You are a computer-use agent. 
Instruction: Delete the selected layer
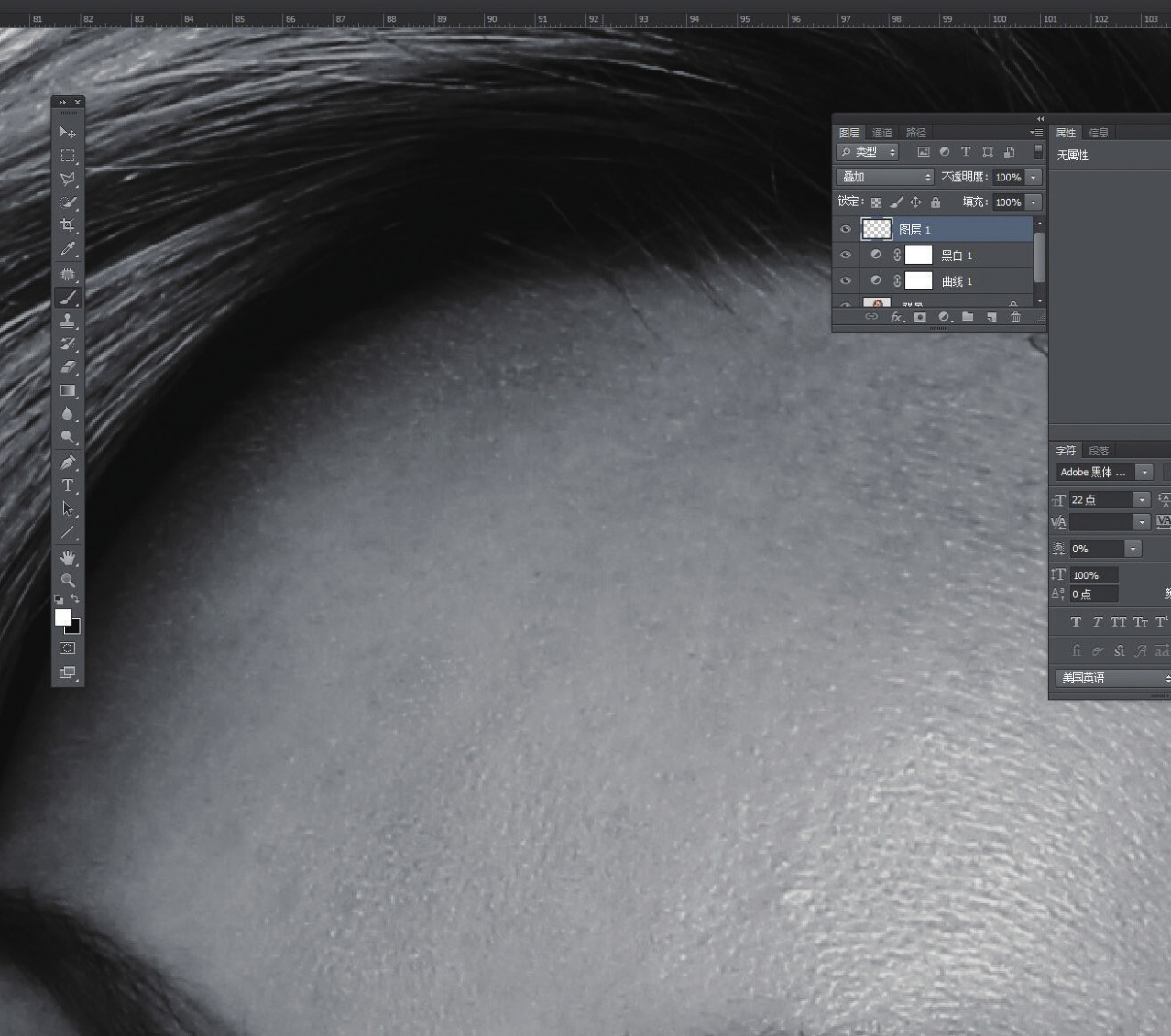[1015, 317]
